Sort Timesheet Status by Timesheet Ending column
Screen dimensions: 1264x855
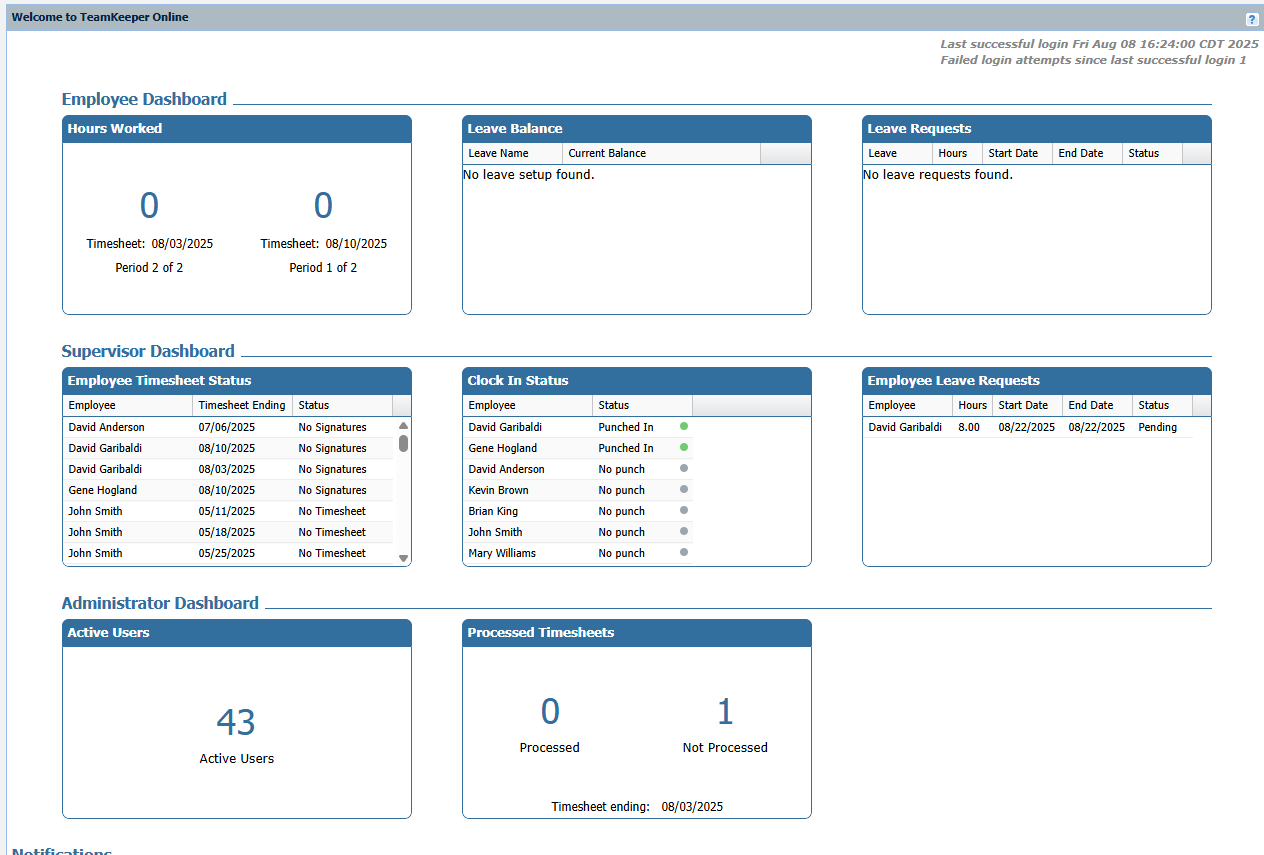point(243,405)
